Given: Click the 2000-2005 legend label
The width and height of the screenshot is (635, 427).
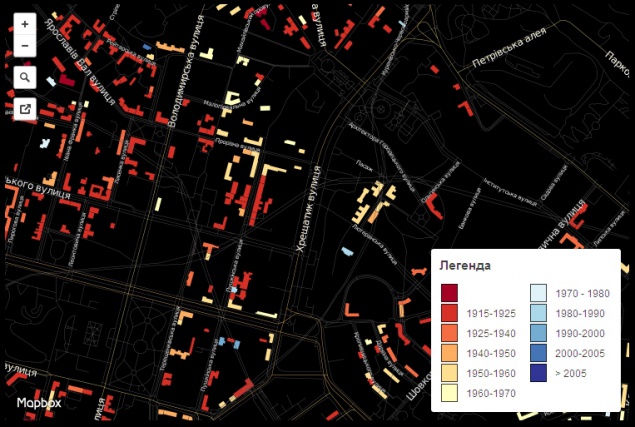Looking at the screenshot, I should click(x=580, y=353).
